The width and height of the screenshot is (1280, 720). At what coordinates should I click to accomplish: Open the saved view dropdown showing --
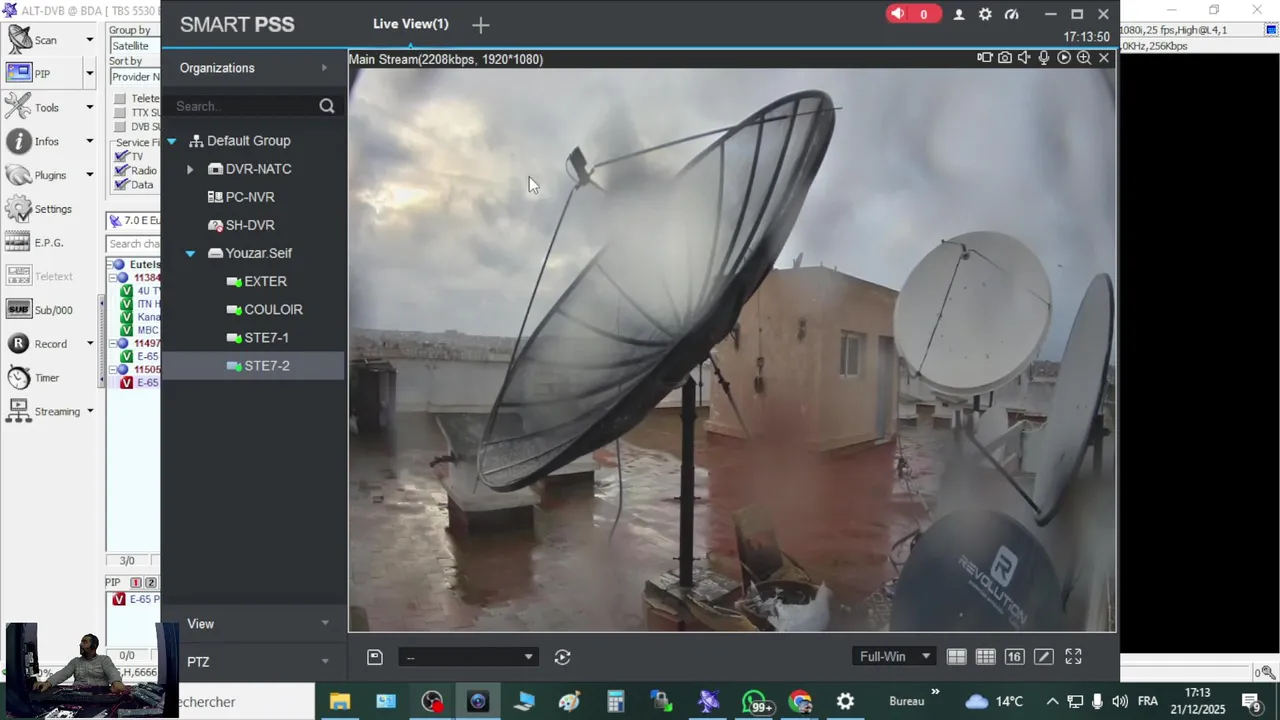tap(468, 657)
